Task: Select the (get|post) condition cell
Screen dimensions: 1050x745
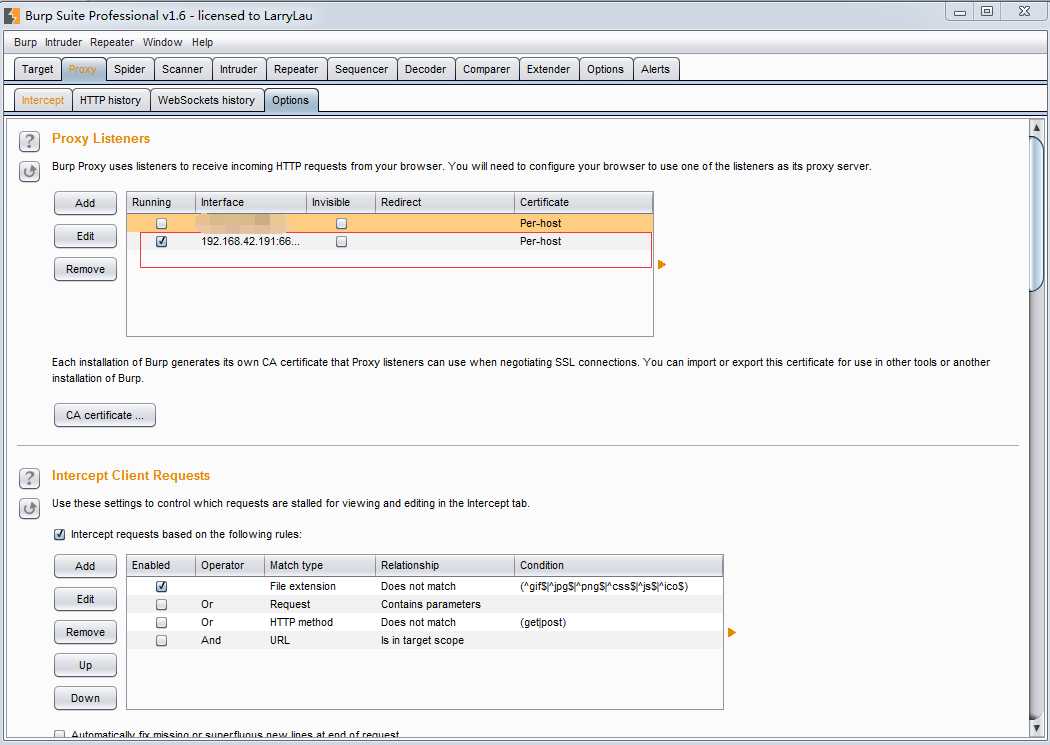Action: point(619,623)
